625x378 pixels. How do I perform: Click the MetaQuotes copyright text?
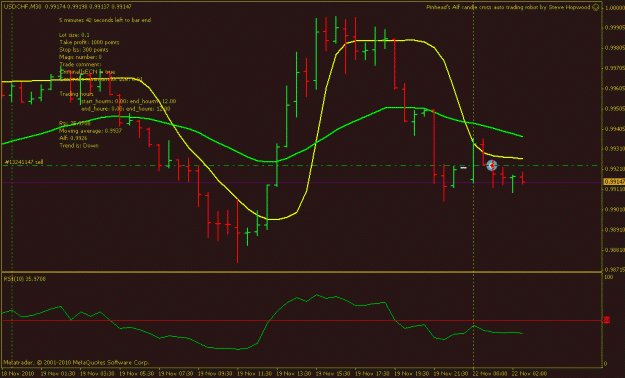tap(76, 362)
